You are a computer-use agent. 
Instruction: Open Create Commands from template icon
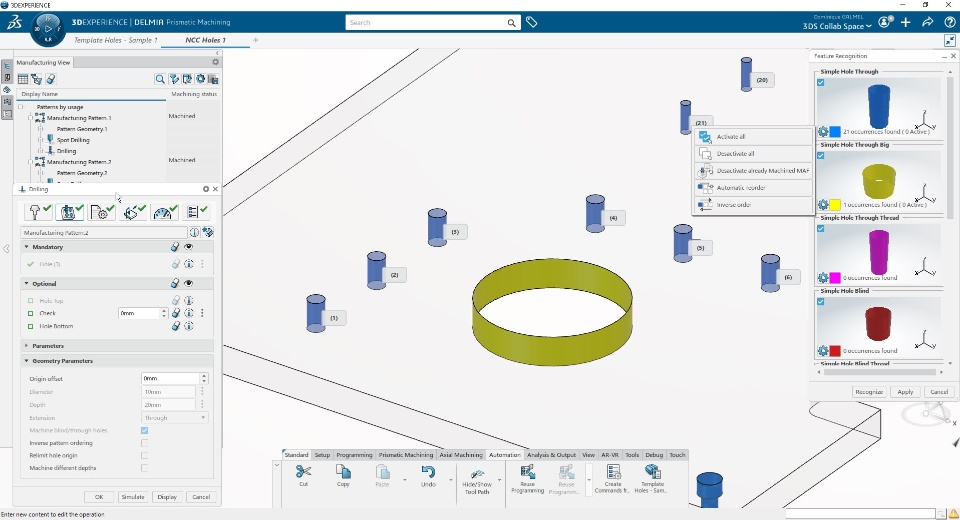click(613, 471)
